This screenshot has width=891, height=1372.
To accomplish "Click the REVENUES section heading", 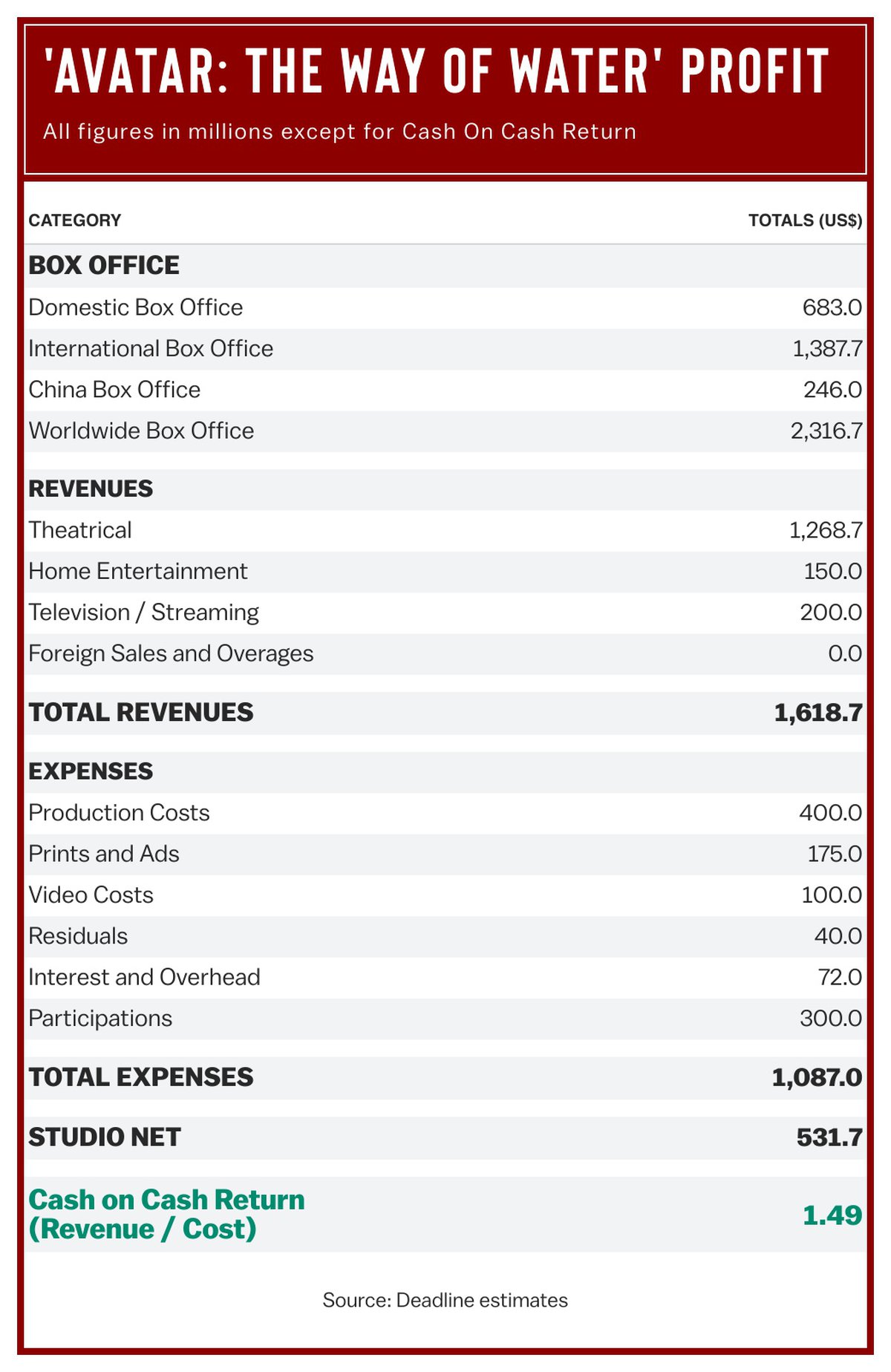I will coord(91,489).
